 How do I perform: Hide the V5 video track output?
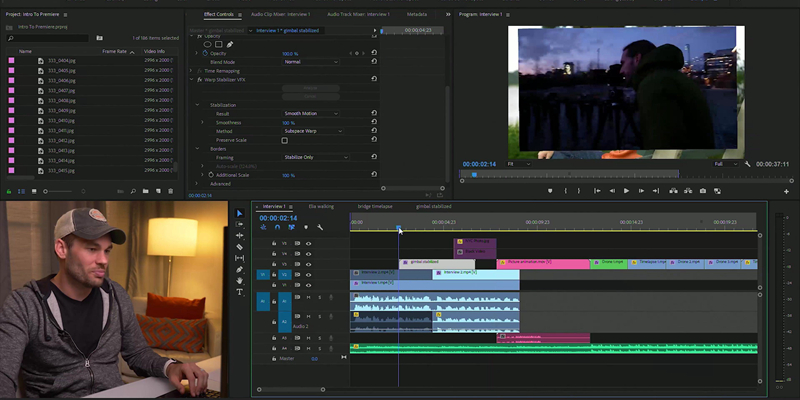(x=308, y=243)
